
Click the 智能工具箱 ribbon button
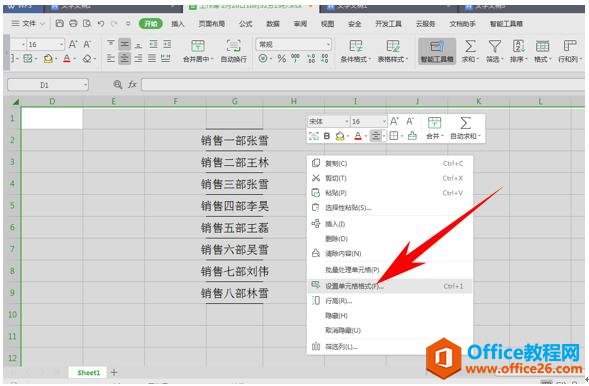coord(437,51)
